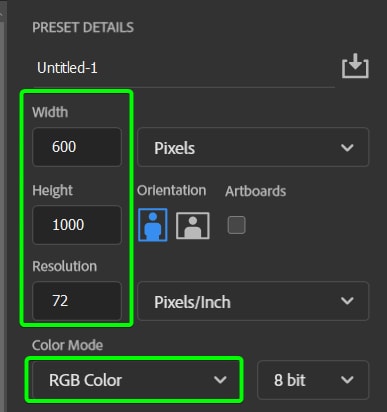Enable the Artboards checkbox
The width and height of the screenshot is (387, 412).
pos(237,225)
